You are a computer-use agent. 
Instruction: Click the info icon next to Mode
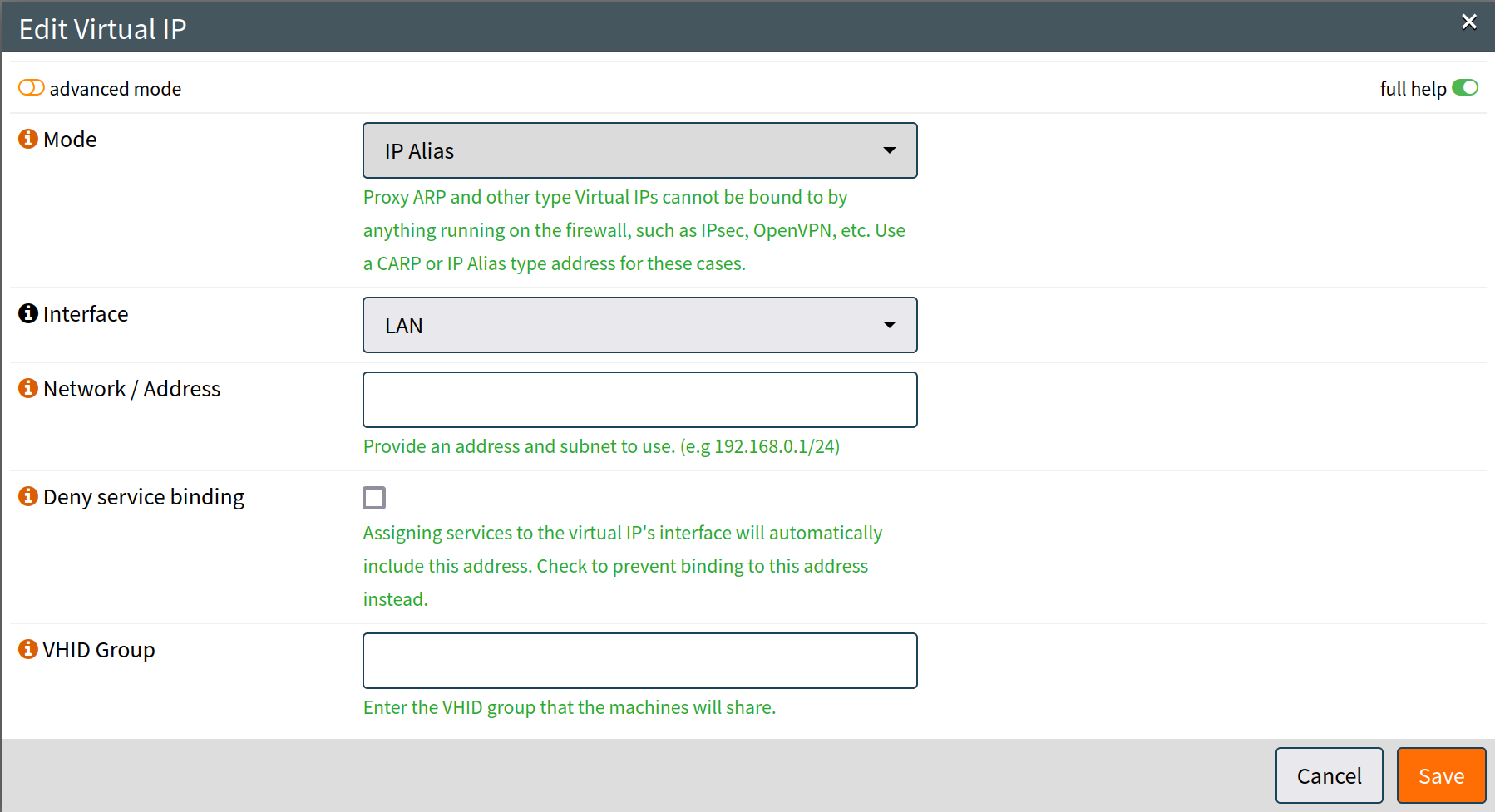27,139
